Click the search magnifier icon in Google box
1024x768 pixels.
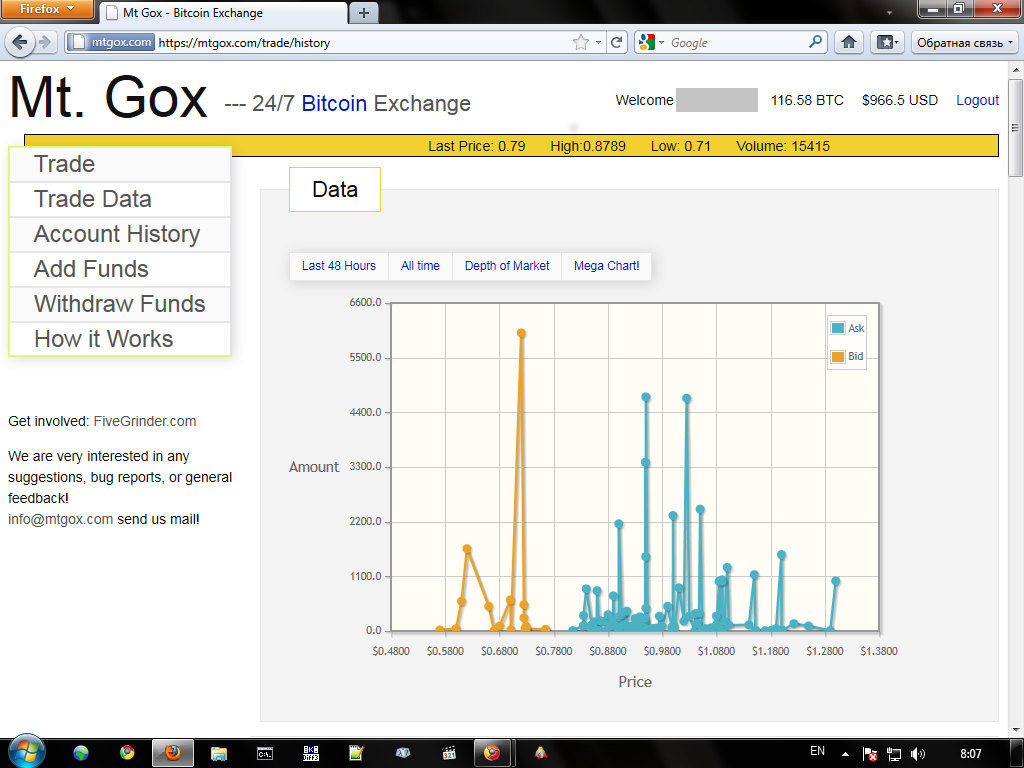pyautogui.click(x=816, y=42)
